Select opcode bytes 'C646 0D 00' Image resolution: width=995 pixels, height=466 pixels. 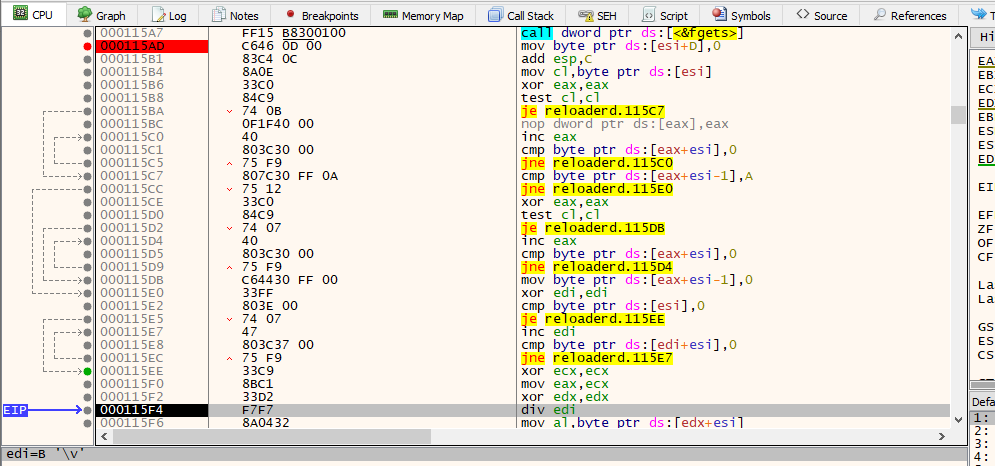(x=282, y=46)
